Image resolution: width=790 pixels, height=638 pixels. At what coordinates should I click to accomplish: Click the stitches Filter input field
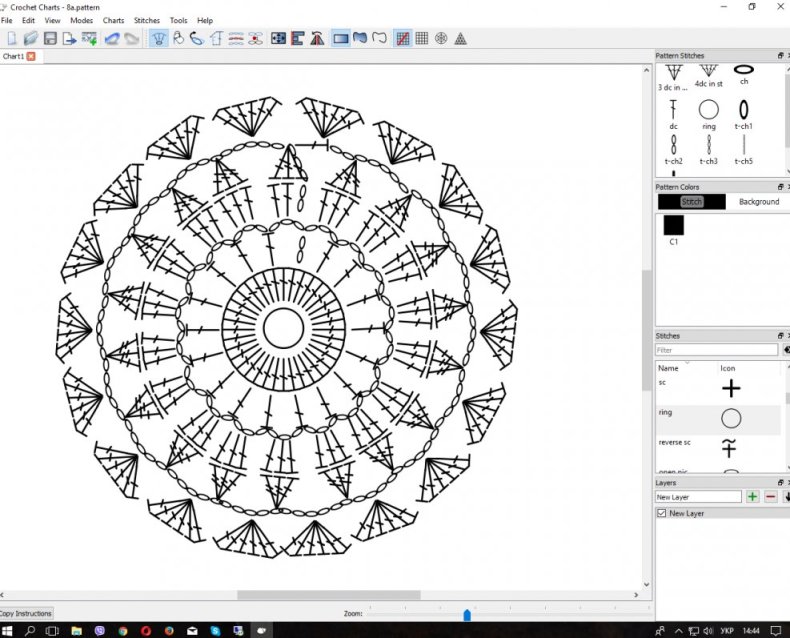point(716,350)
